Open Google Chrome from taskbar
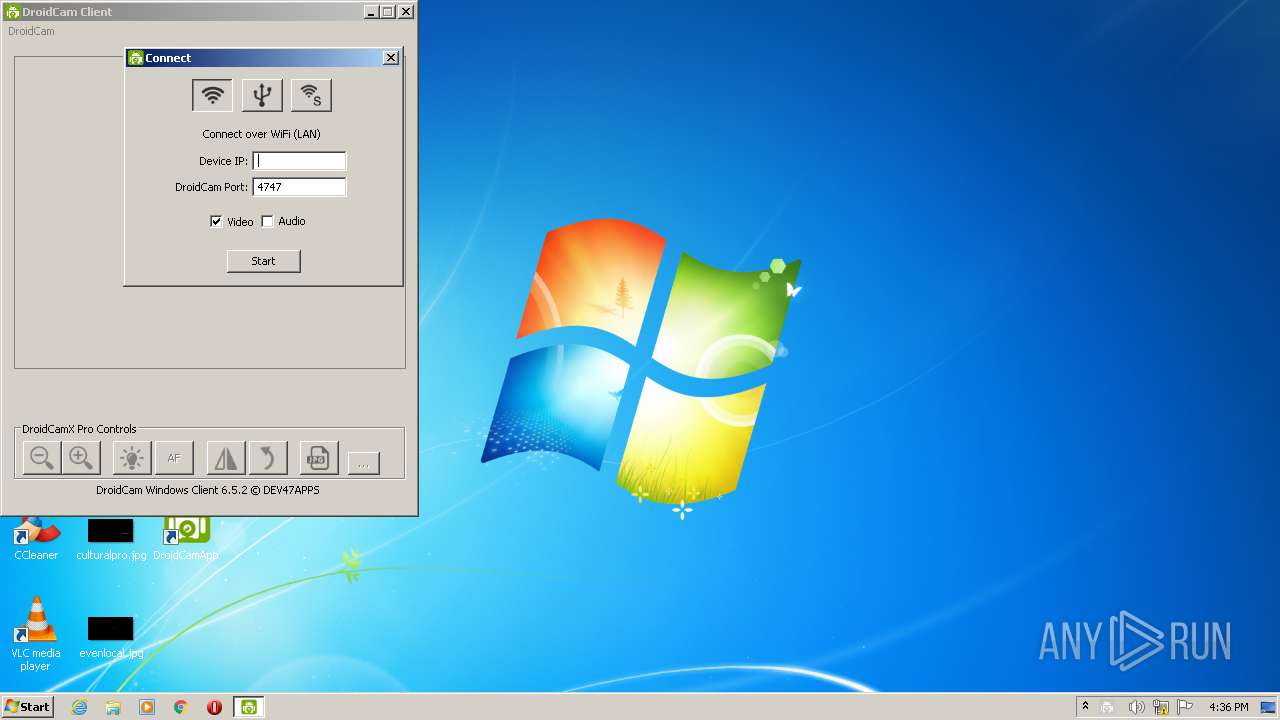The height and width of the screenshot is (720, 1280). [181, 707]
